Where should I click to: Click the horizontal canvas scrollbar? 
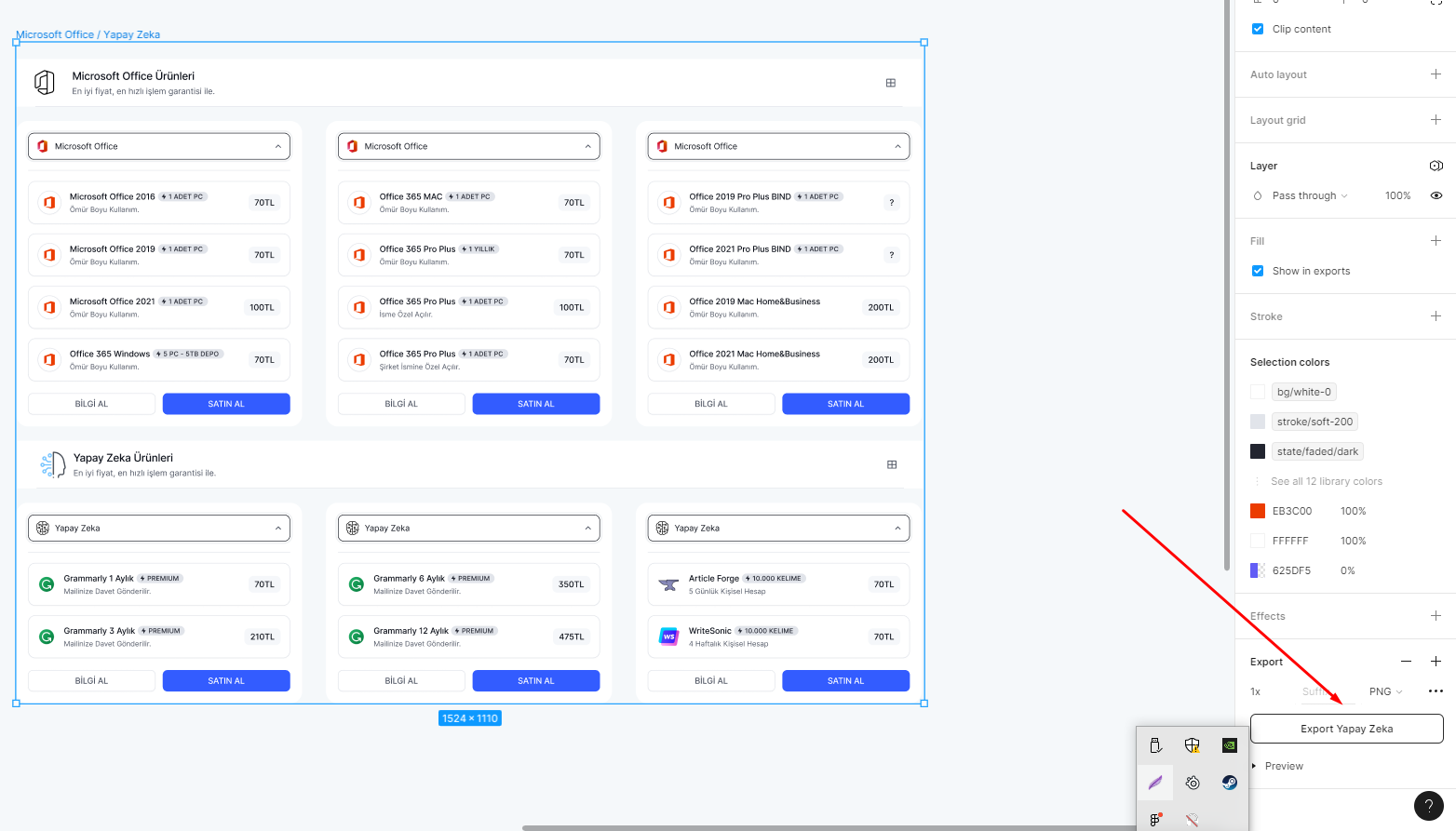point(829,827)
